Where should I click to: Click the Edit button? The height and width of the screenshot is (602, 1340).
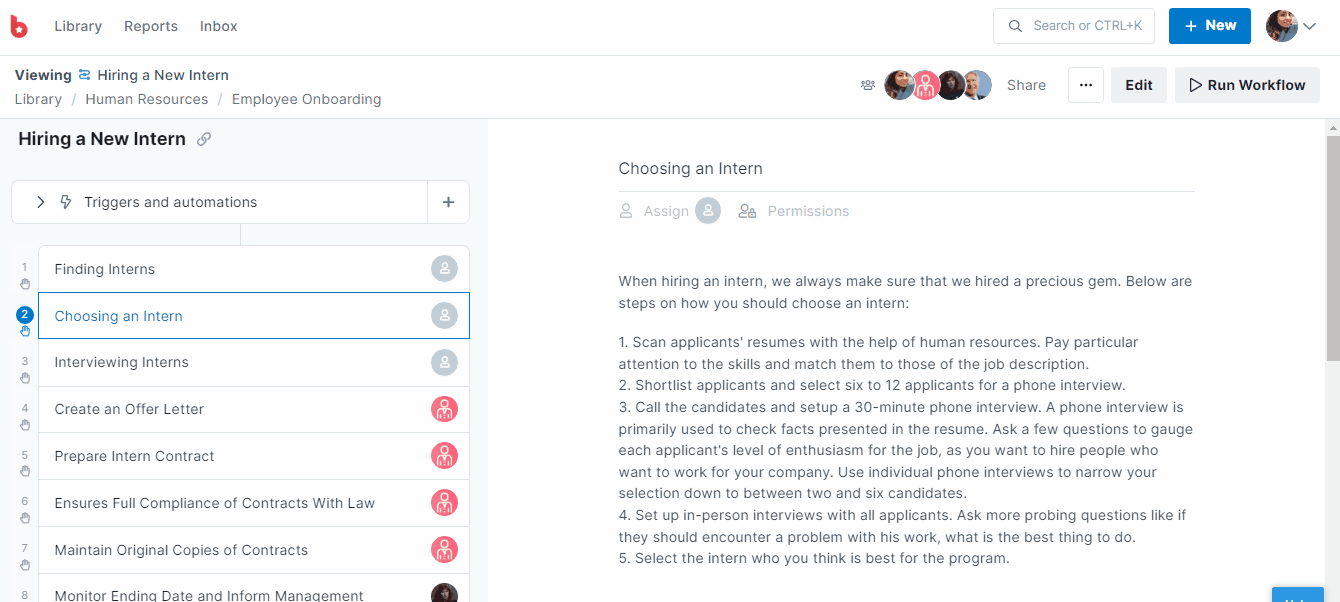1138,85
